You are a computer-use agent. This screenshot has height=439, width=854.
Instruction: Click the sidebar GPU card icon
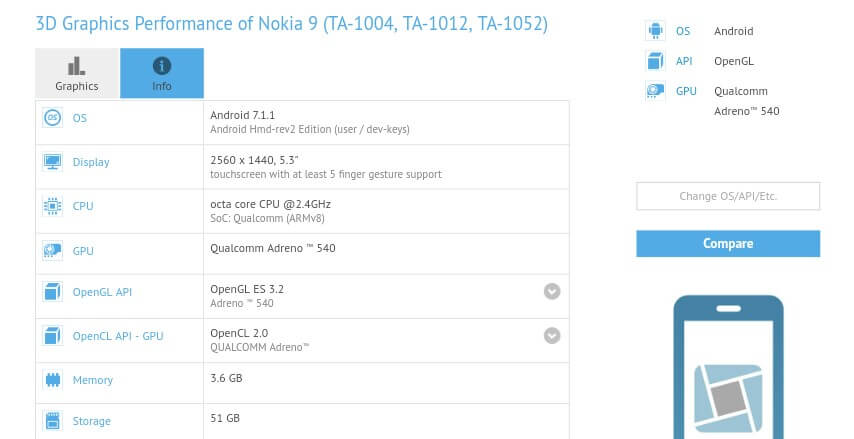(x=655, y=90)
